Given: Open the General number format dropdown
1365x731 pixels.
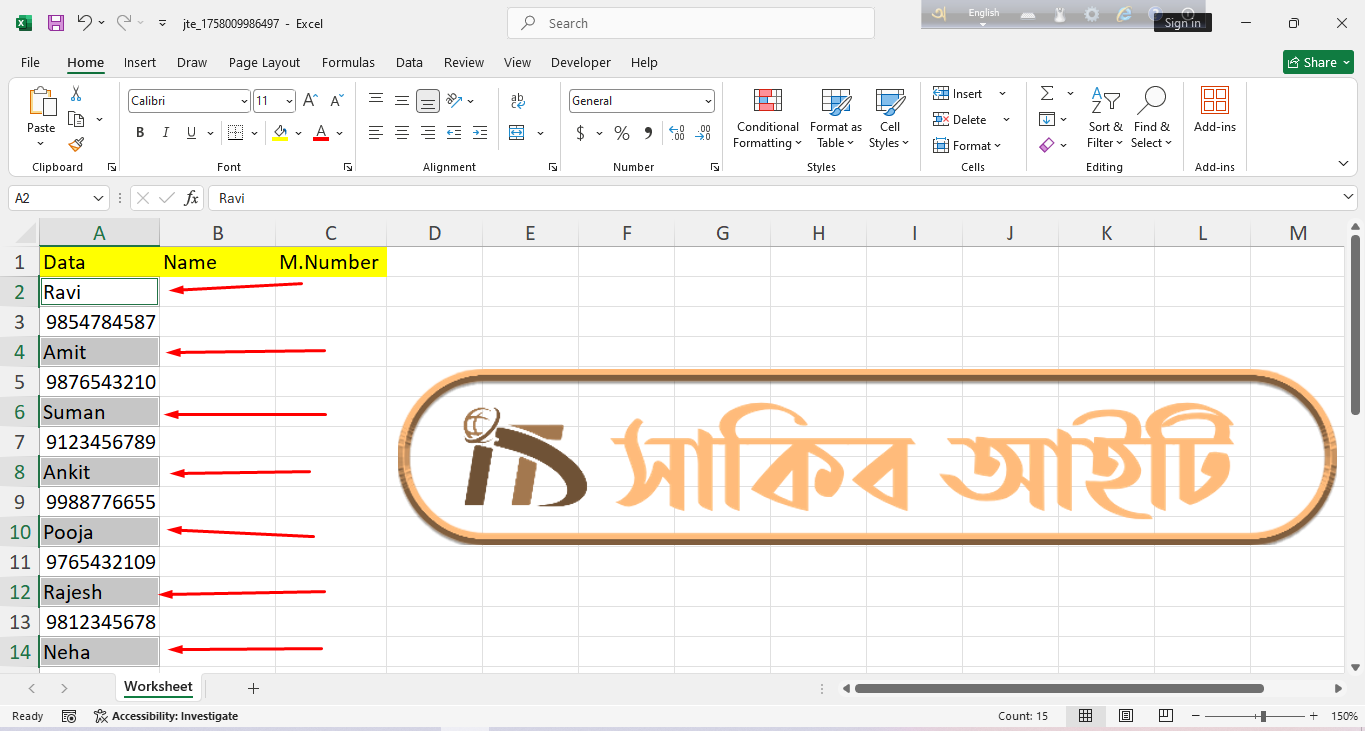Looking at the screenshot, I should click(708, 101).
